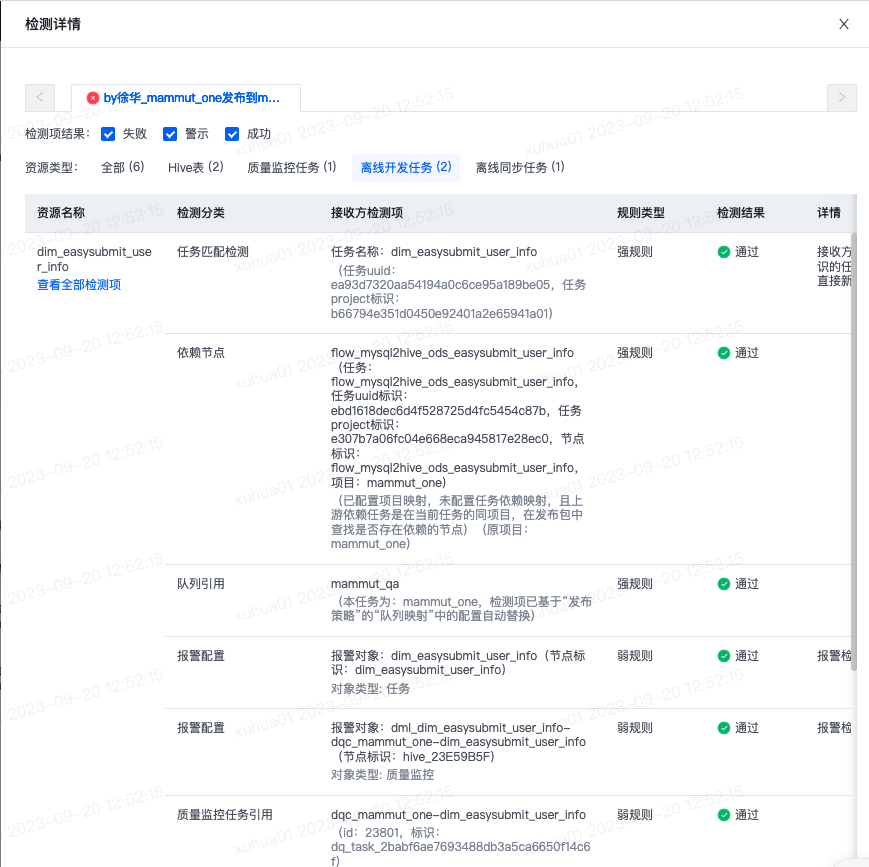
Task: Close the 检测详情 dialog
Action: 844,24
